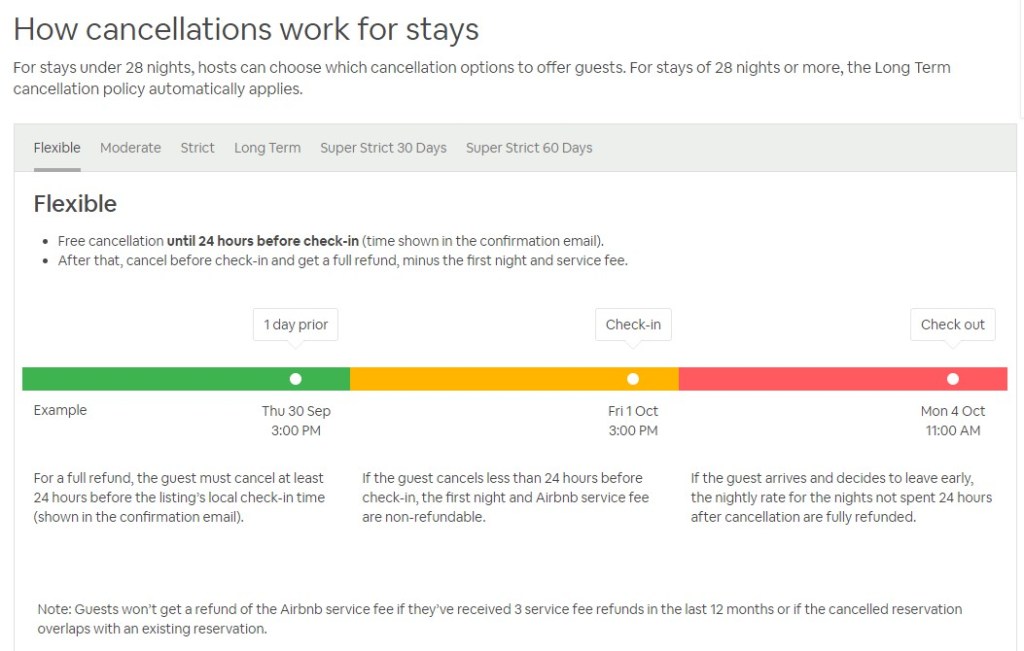
Task: Click the "1 day prior" label bubble
Action: coord(295,324)
